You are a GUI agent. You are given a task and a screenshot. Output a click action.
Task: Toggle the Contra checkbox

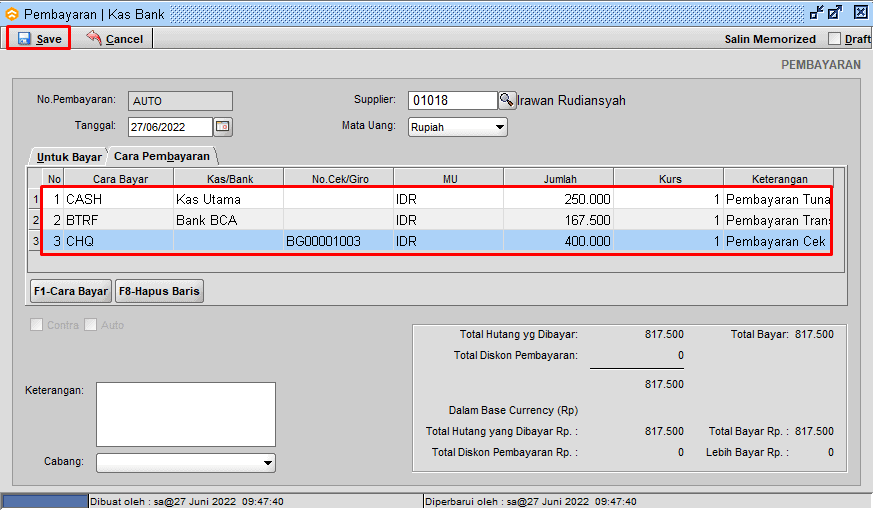[36, 325]
